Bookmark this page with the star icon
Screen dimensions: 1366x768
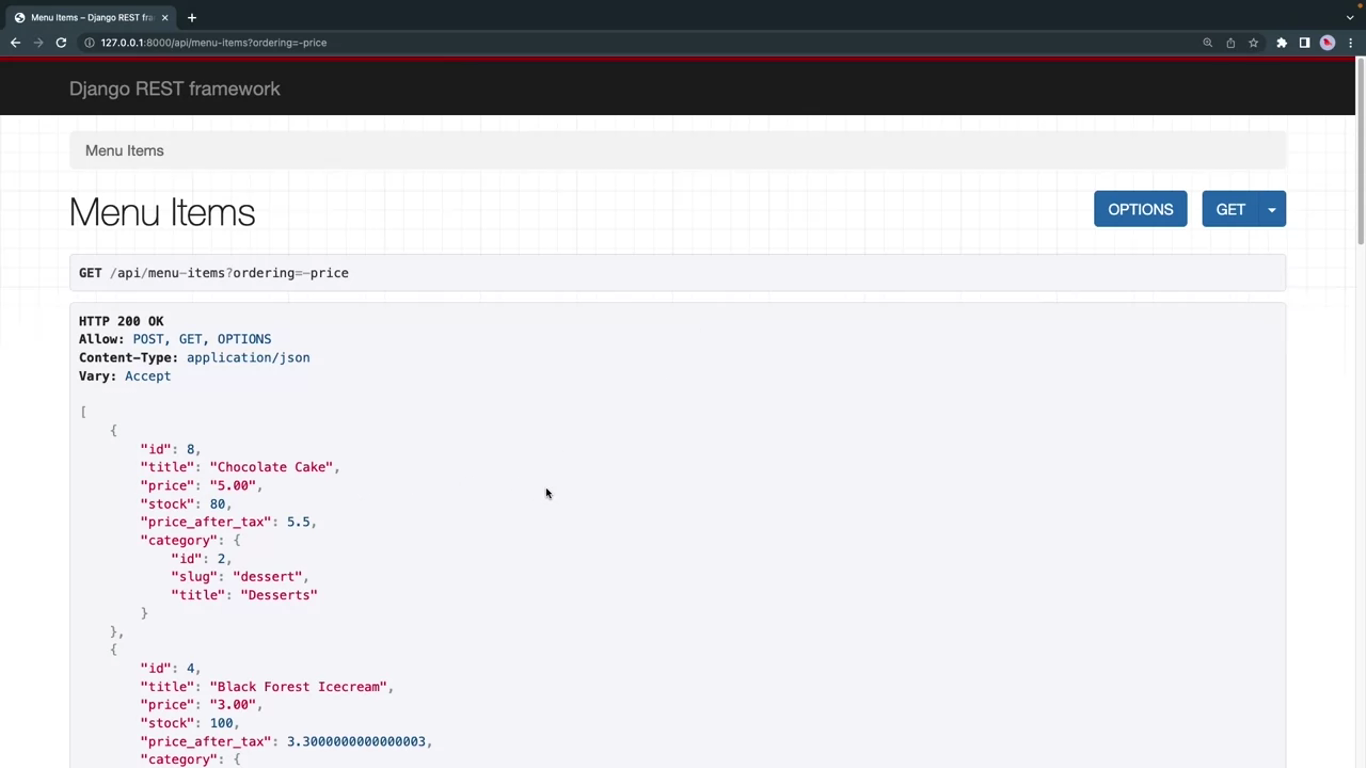click(1253, 43)
